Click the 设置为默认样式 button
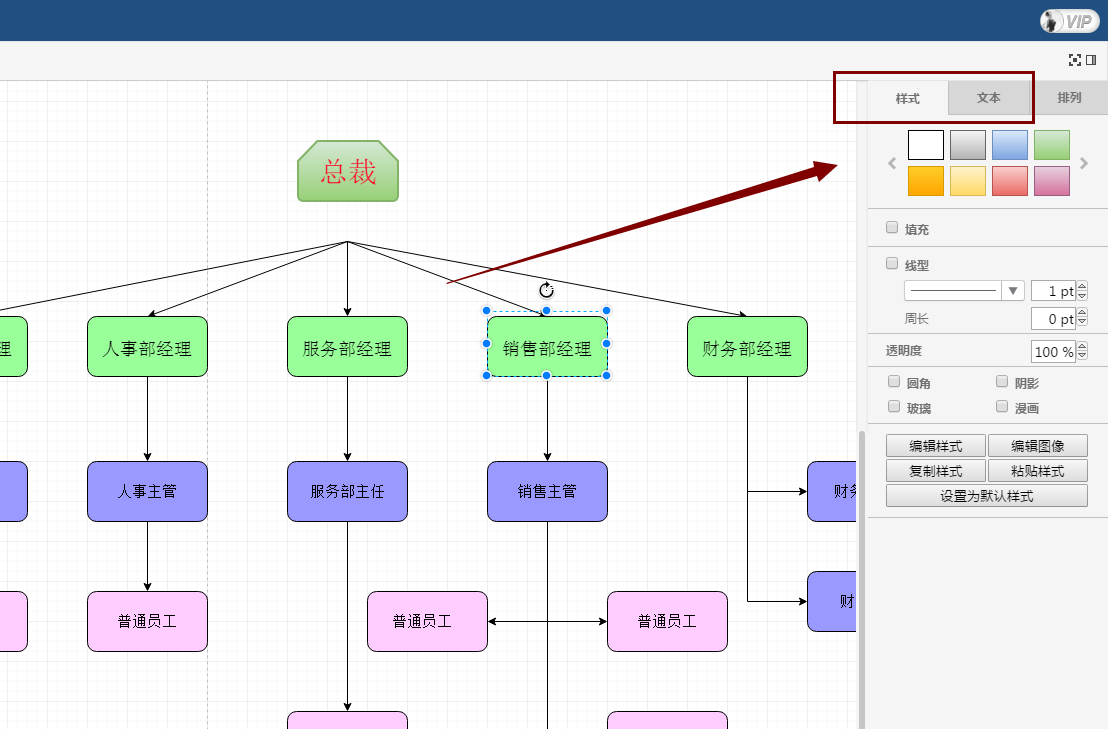This screenshot has height=729, width=1108. [x=986, y=496]
